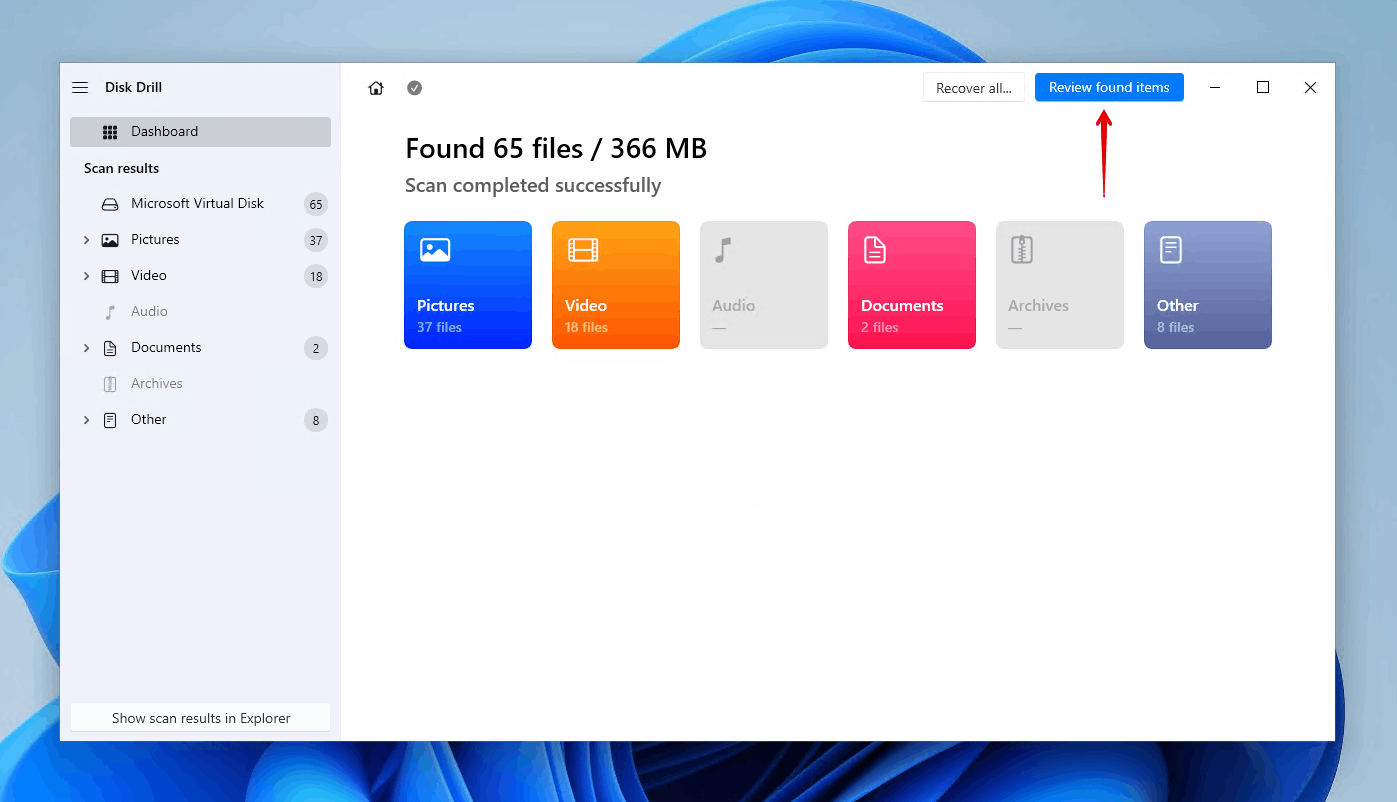The image size is (1397, 802).
Task: Click the Scan results heading
Action: [x=121, y=168]
